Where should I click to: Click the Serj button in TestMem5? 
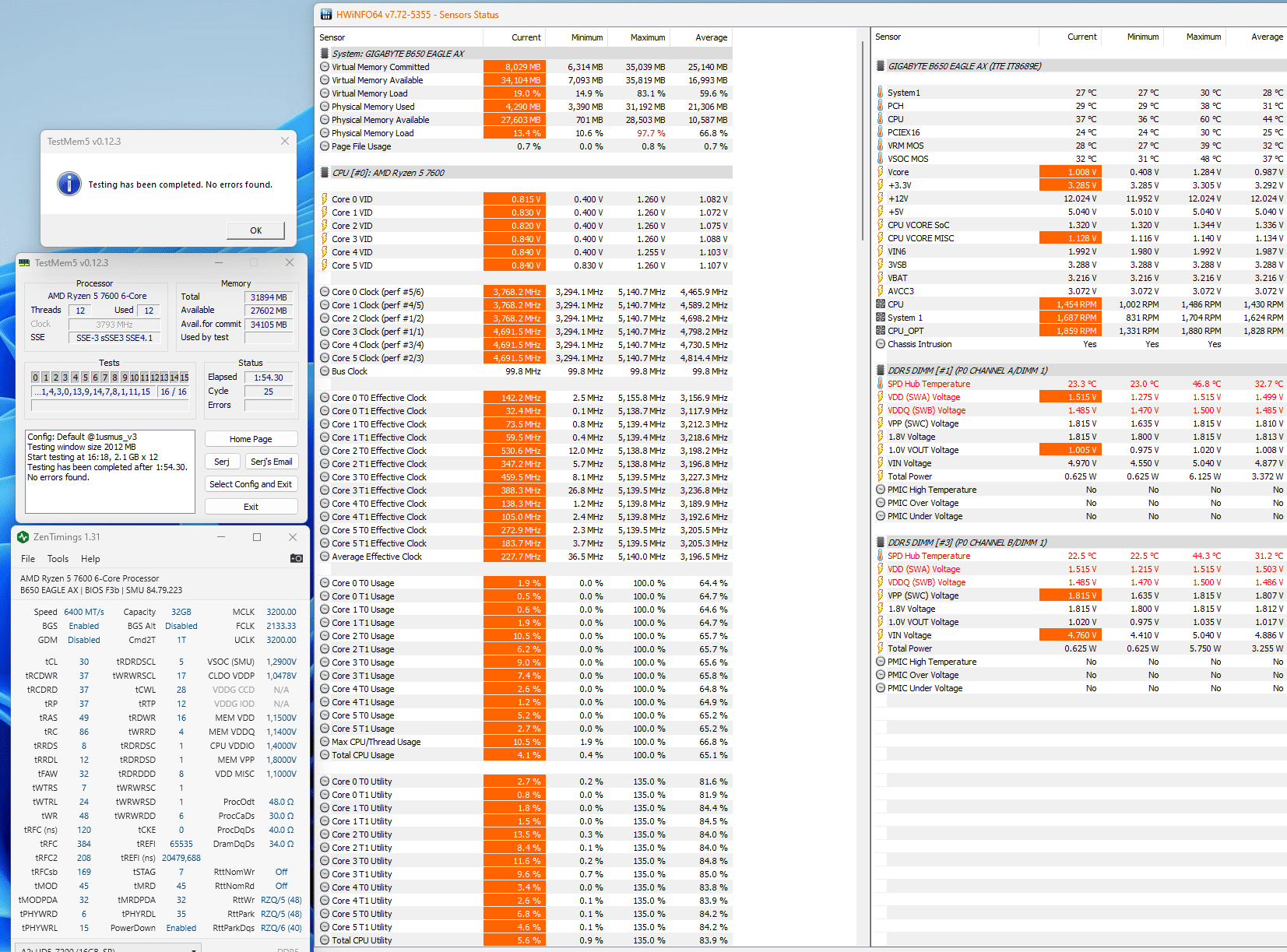coord(222,462)
